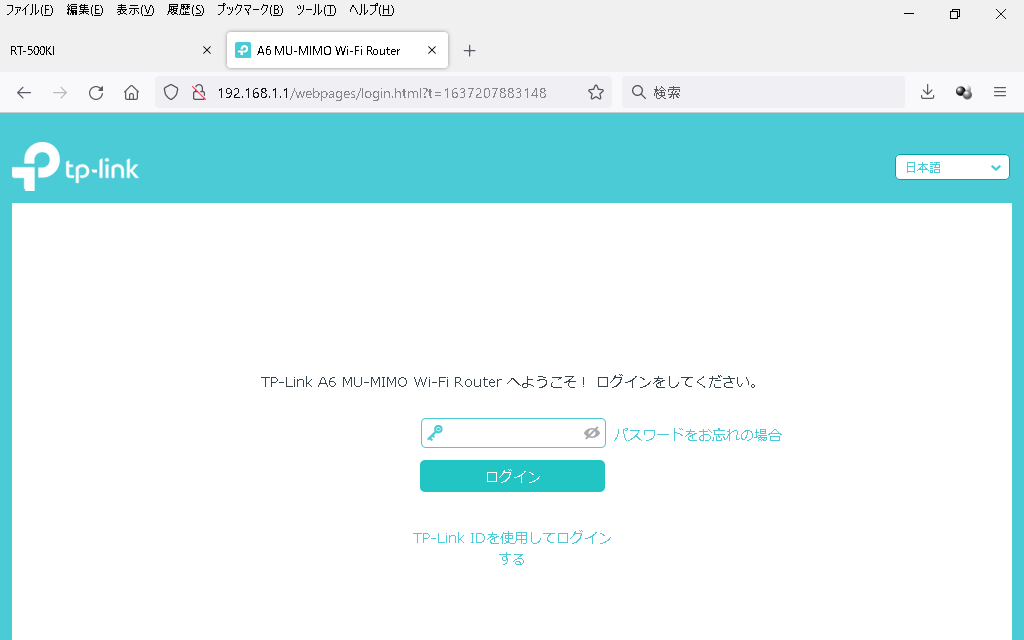
Task: Click the tracking protection shield icon
Action: (171, 93)
